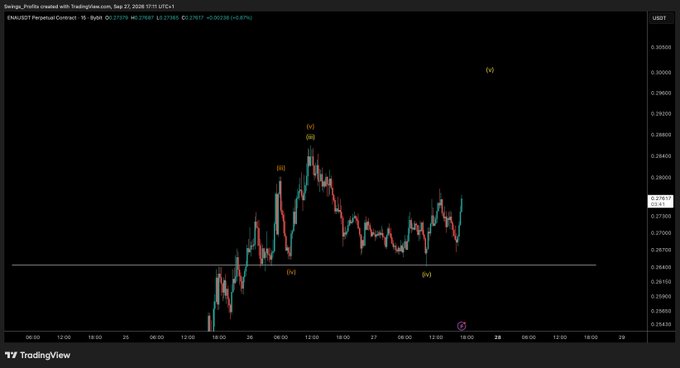Click the price axis label 0.25430
Viewport: 680px width, 368px height.
(661, 324)
